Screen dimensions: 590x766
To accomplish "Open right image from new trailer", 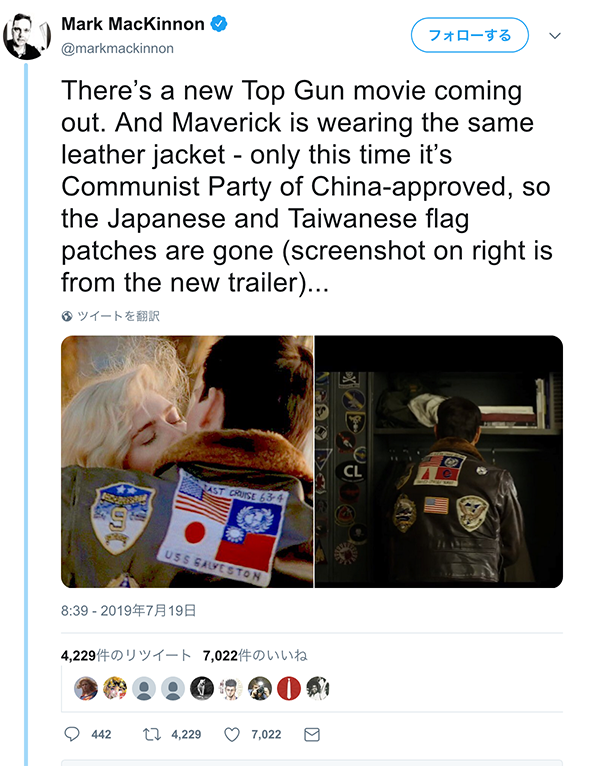I will [439, 461].
